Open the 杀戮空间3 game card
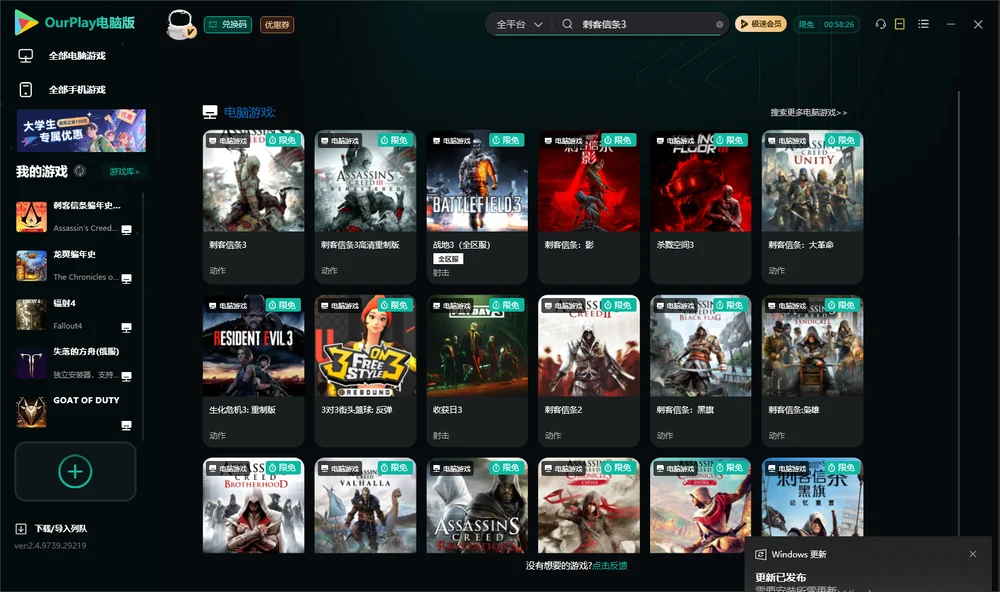 tap(700, 207)
